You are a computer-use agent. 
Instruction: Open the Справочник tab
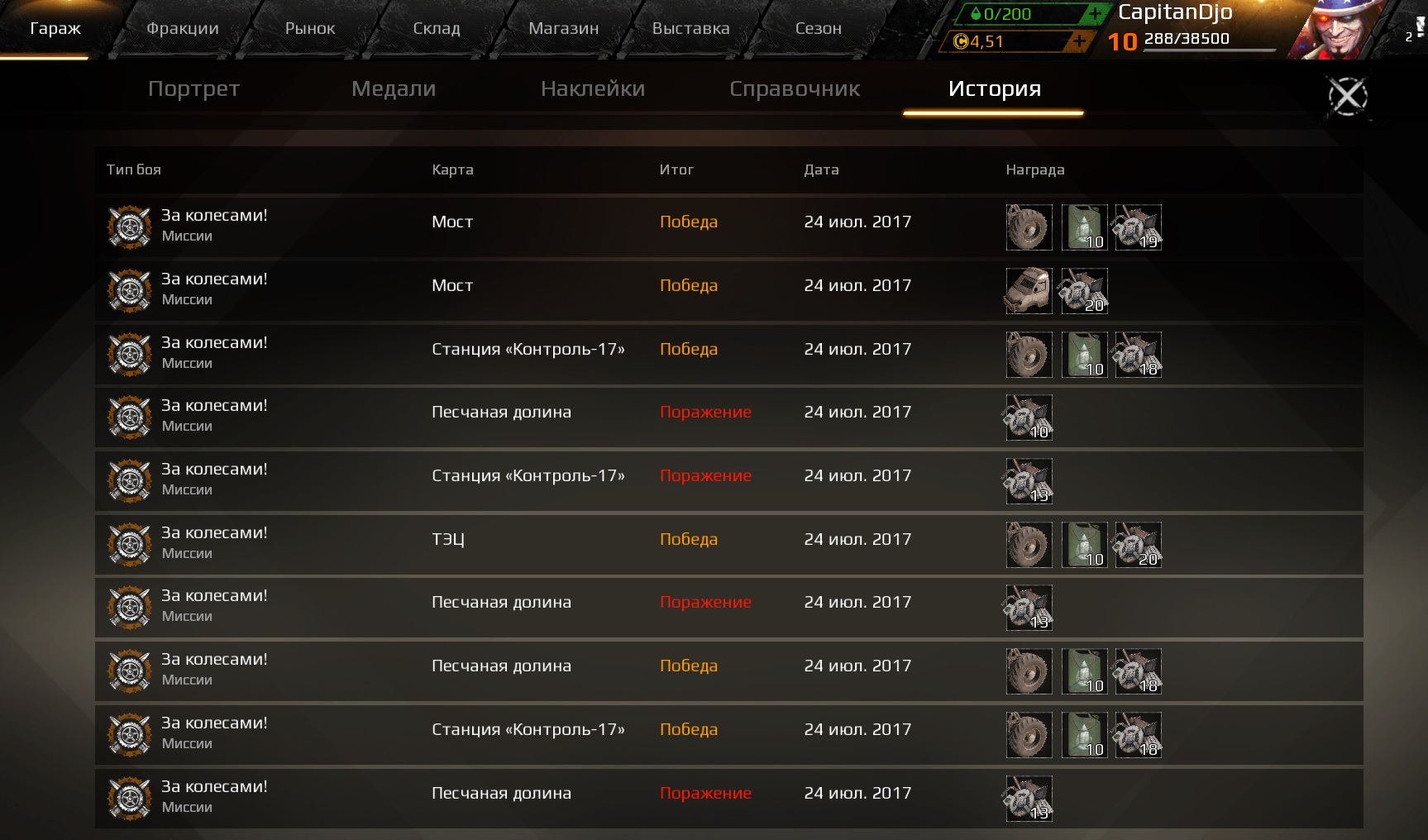tap(795, 88)
